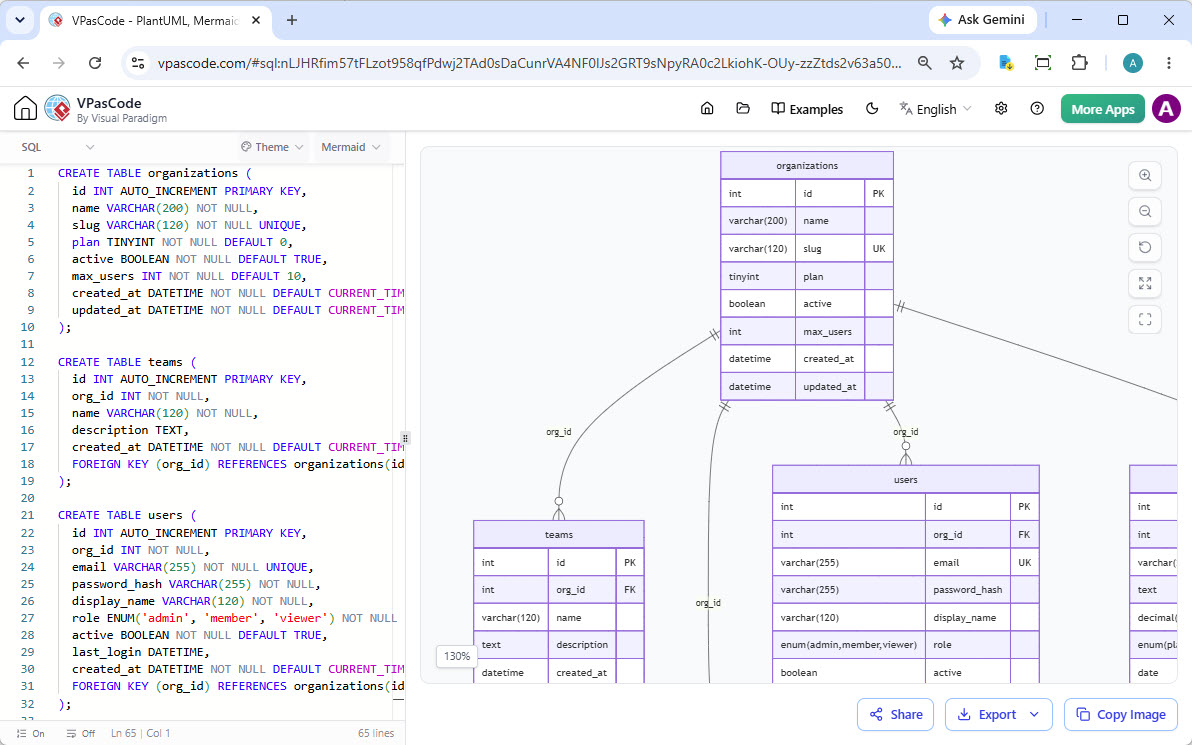This screenshot has width=1192, height=745.
Task: Open the folder icon in navigation bar
Action: [x=743, y=109]
